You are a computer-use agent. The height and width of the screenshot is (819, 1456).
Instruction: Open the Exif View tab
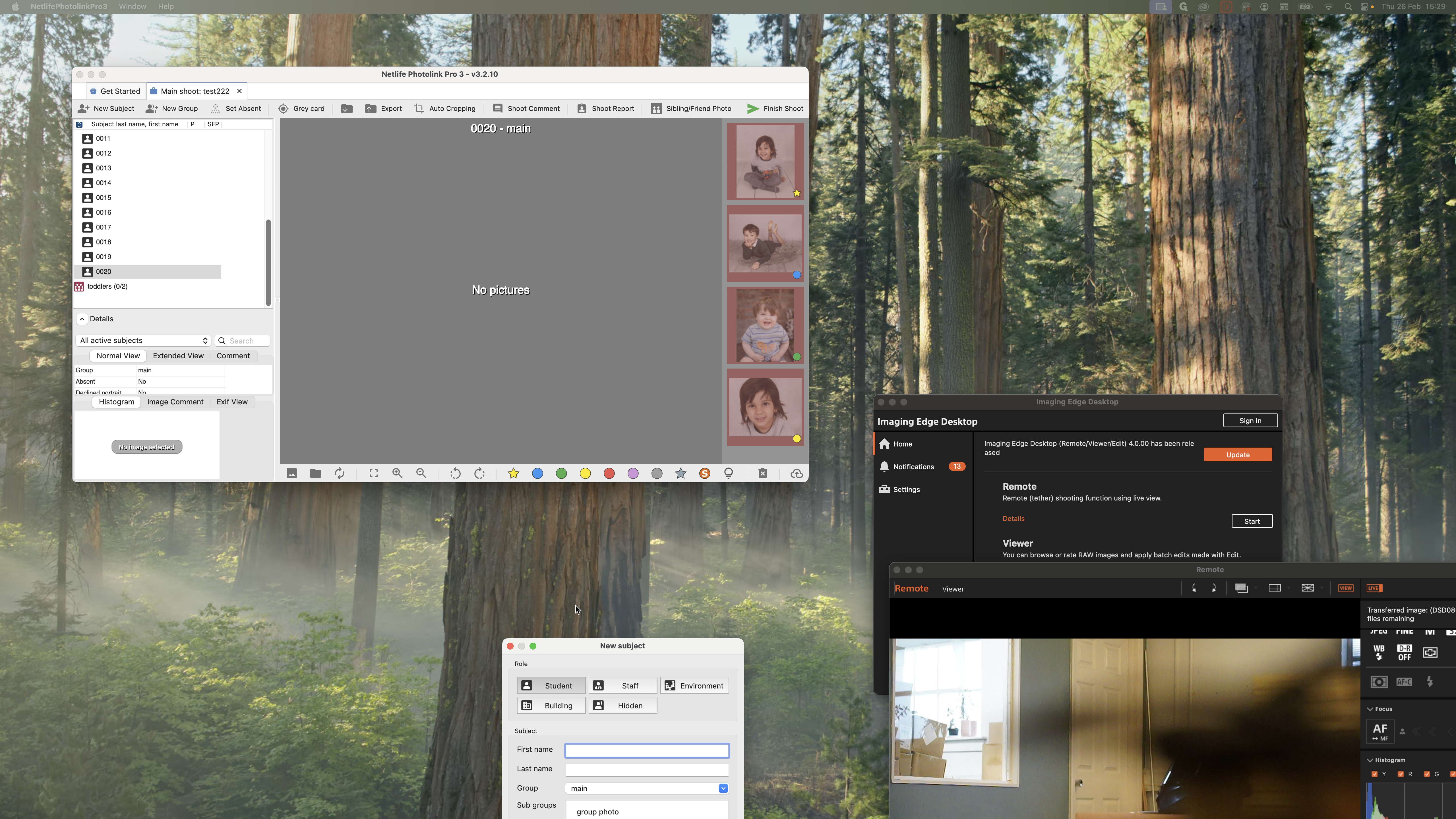pos(232,402)
